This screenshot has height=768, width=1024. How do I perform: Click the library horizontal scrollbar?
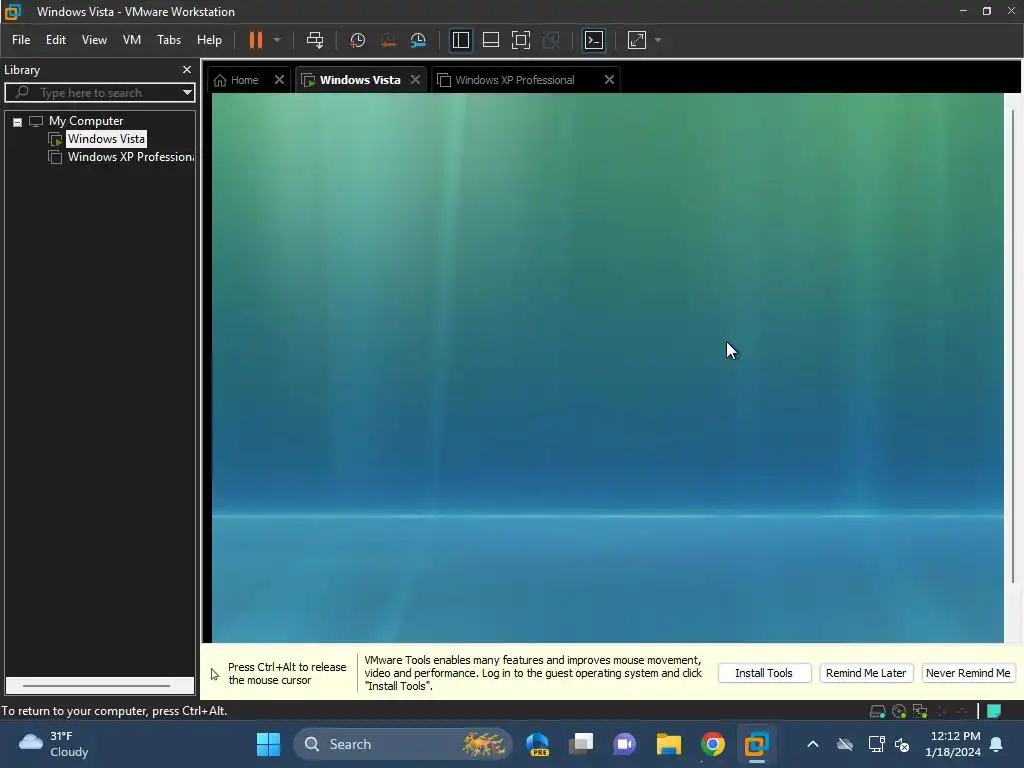point(97,686)
